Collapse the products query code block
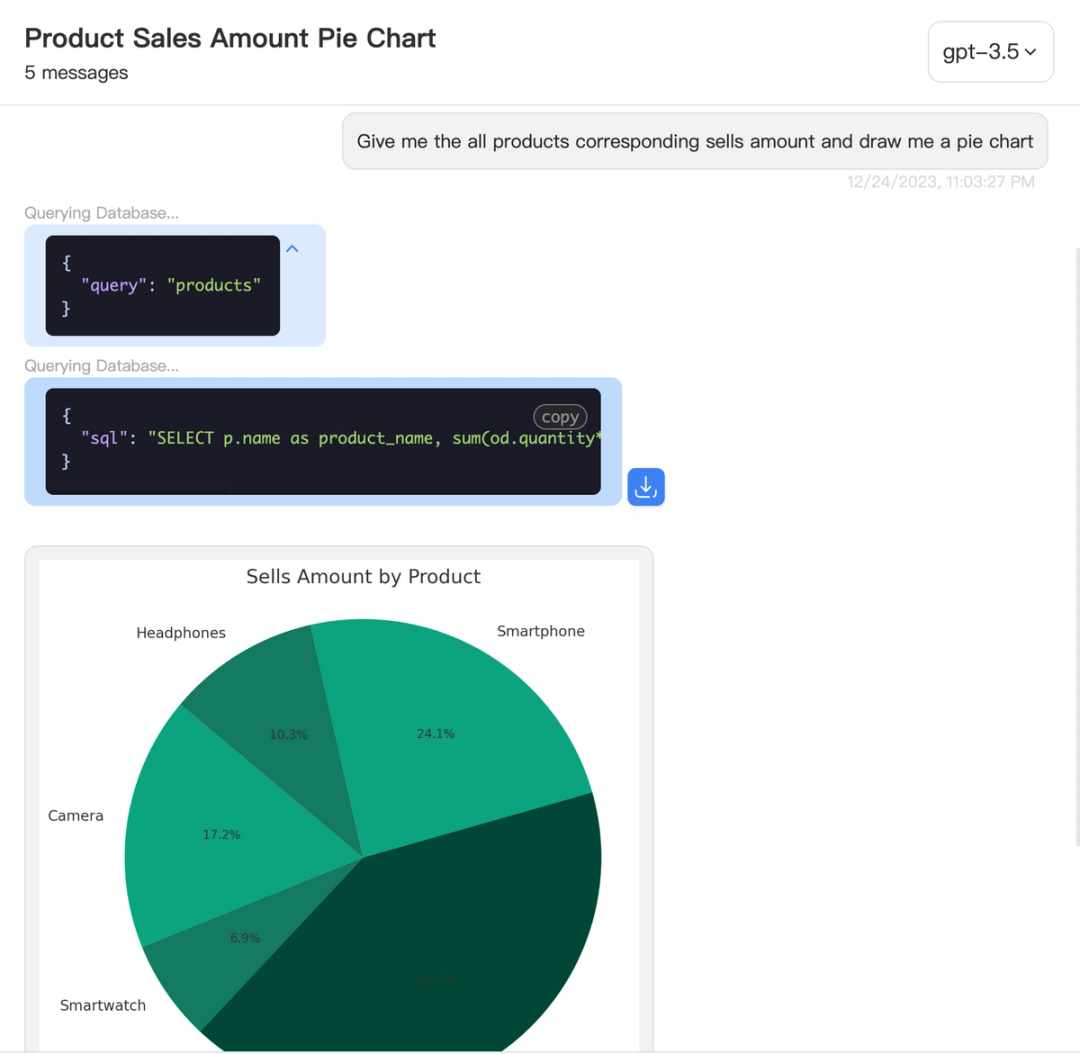This screenshot has width=1080, height=1054. (292, 248)
